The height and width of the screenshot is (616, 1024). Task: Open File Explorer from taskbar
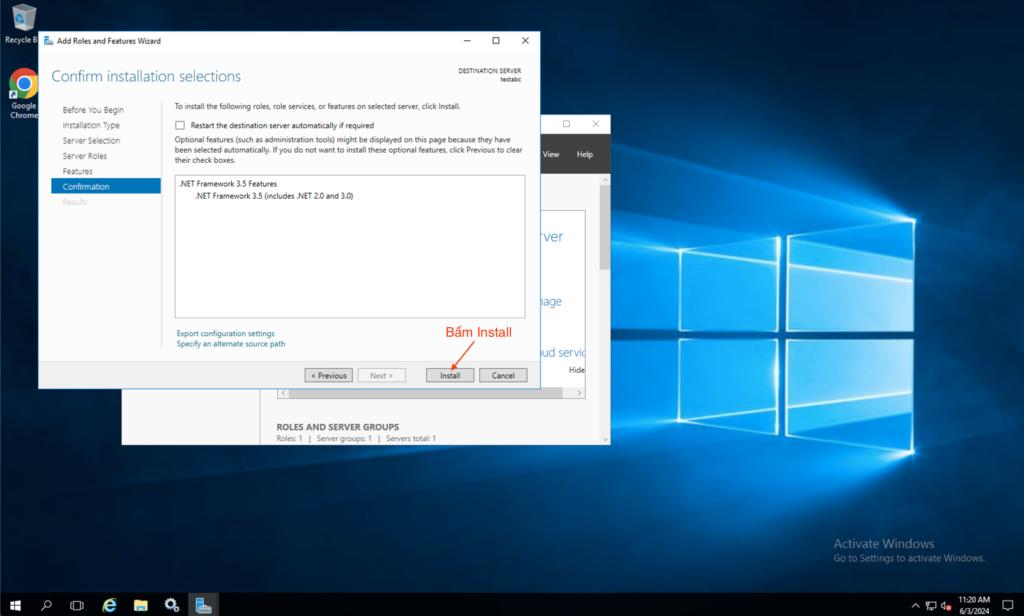[141, 604]
